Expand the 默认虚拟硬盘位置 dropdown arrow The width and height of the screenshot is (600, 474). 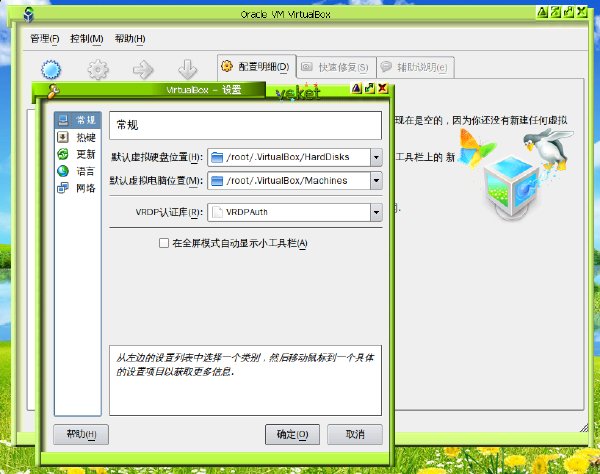coord(377,157)
